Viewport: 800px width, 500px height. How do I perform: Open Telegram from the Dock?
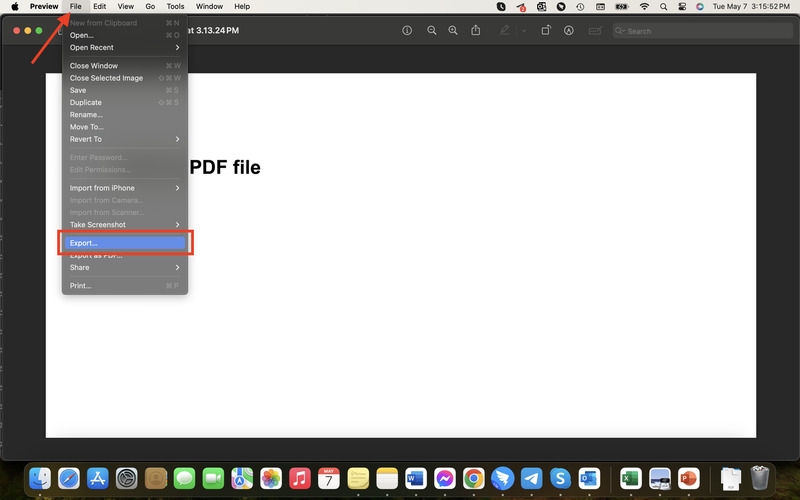coord(531,479)
